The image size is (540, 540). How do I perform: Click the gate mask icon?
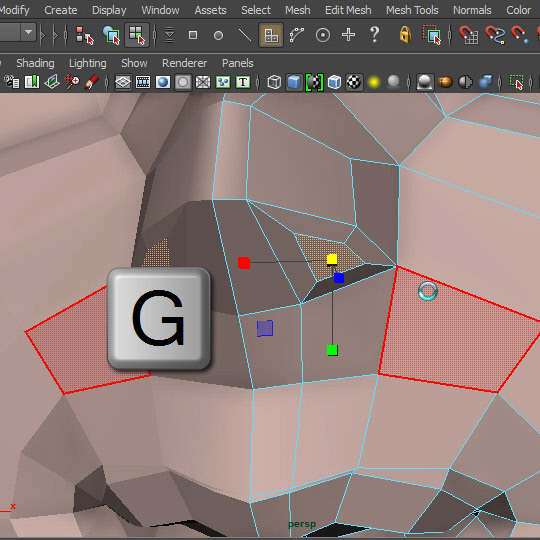(x=183, y=82)
